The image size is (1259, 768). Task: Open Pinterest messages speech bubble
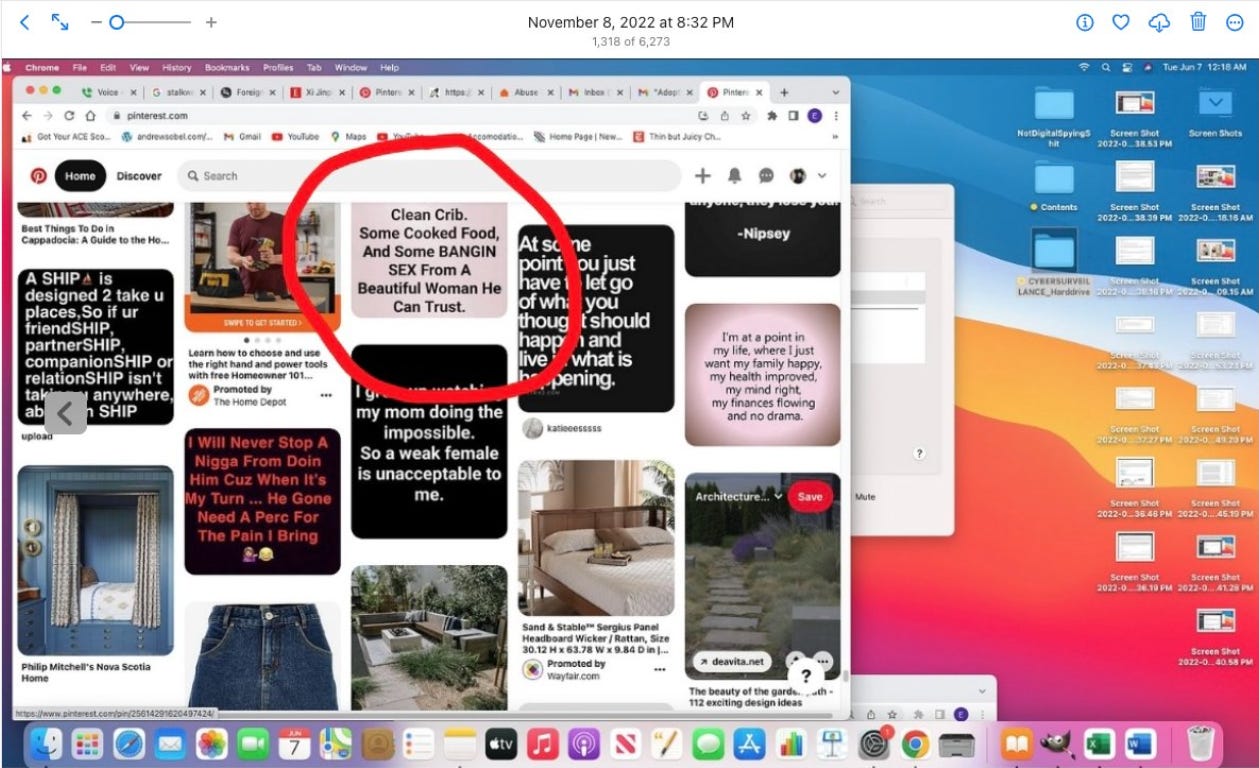(x=766, y=175)
